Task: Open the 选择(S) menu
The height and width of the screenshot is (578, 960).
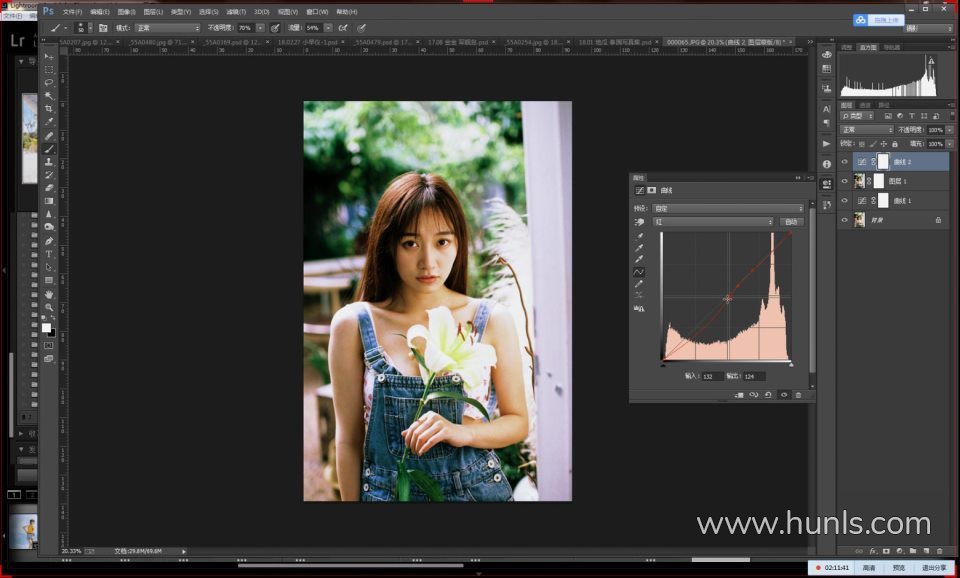Action: tap(208, 12)
